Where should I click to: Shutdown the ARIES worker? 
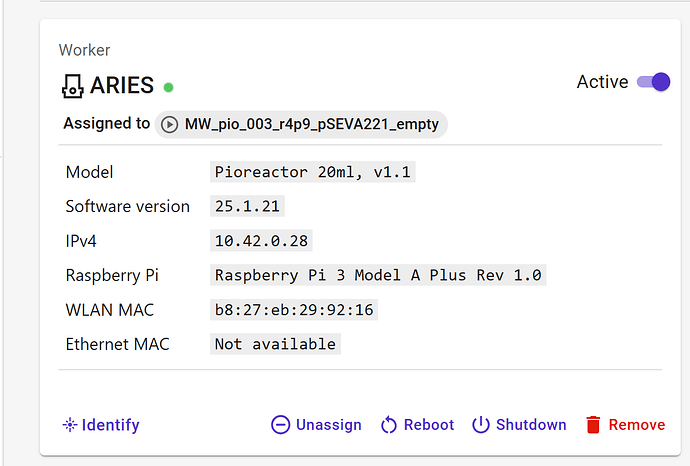point(519,425)
